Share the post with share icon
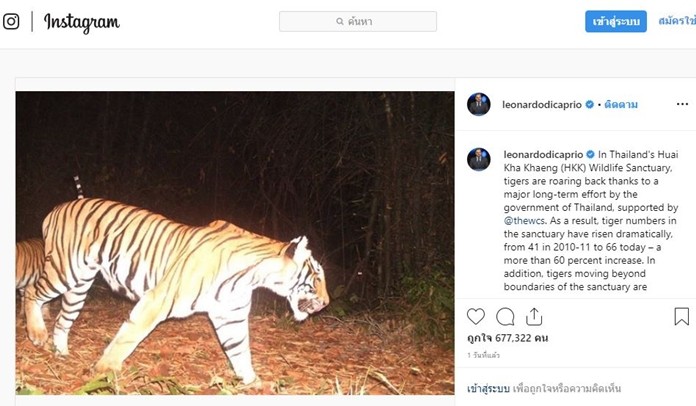 tap(534, 316)
